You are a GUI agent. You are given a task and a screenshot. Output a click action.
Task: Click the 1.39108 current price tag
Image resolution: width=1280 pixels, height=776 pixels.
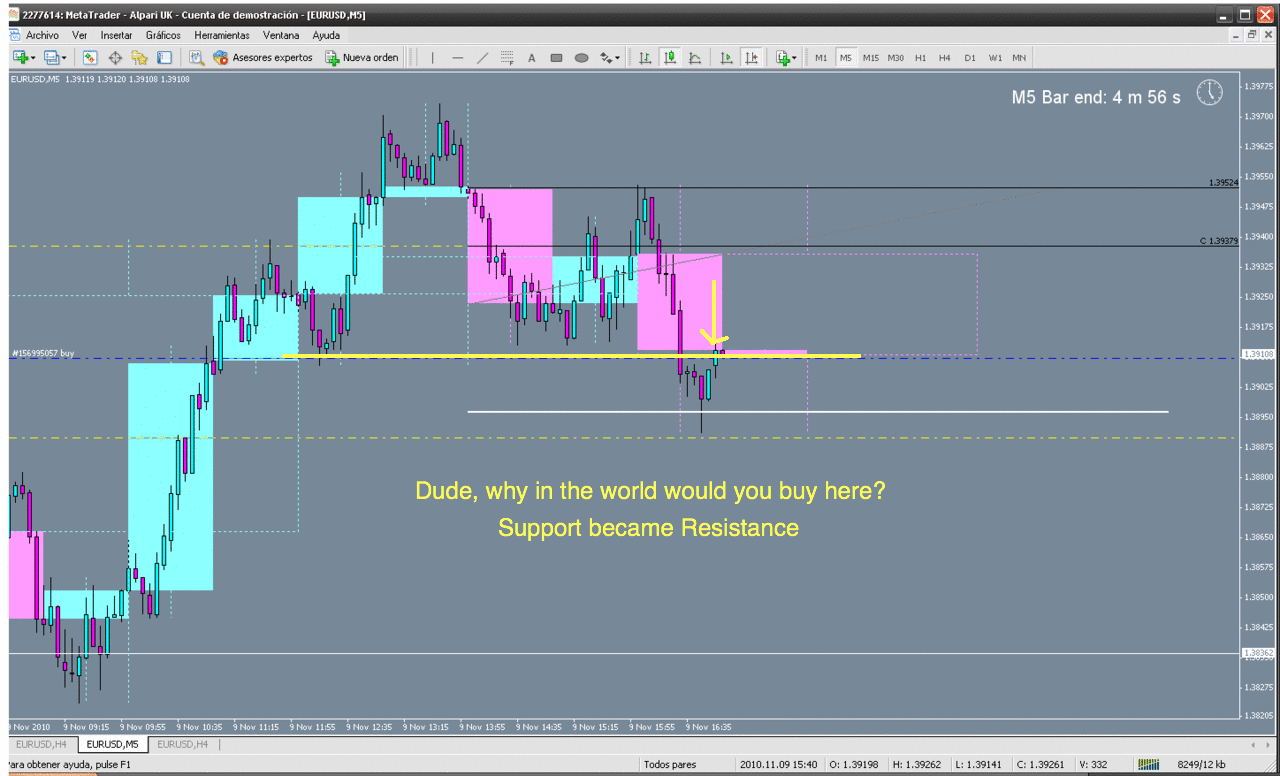[x=1257, y=354]
